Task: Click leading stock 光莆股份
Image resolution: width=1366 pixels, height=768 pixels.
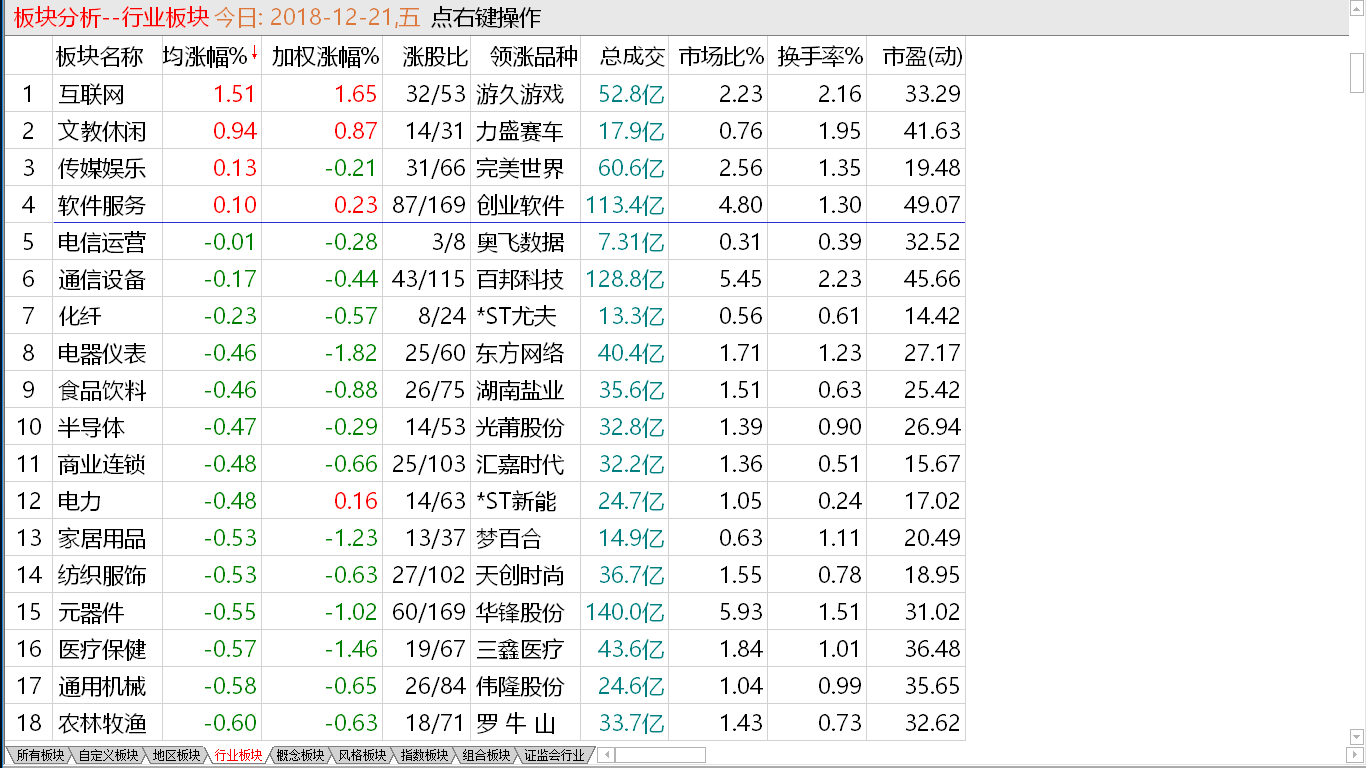Action: [520, 427]
